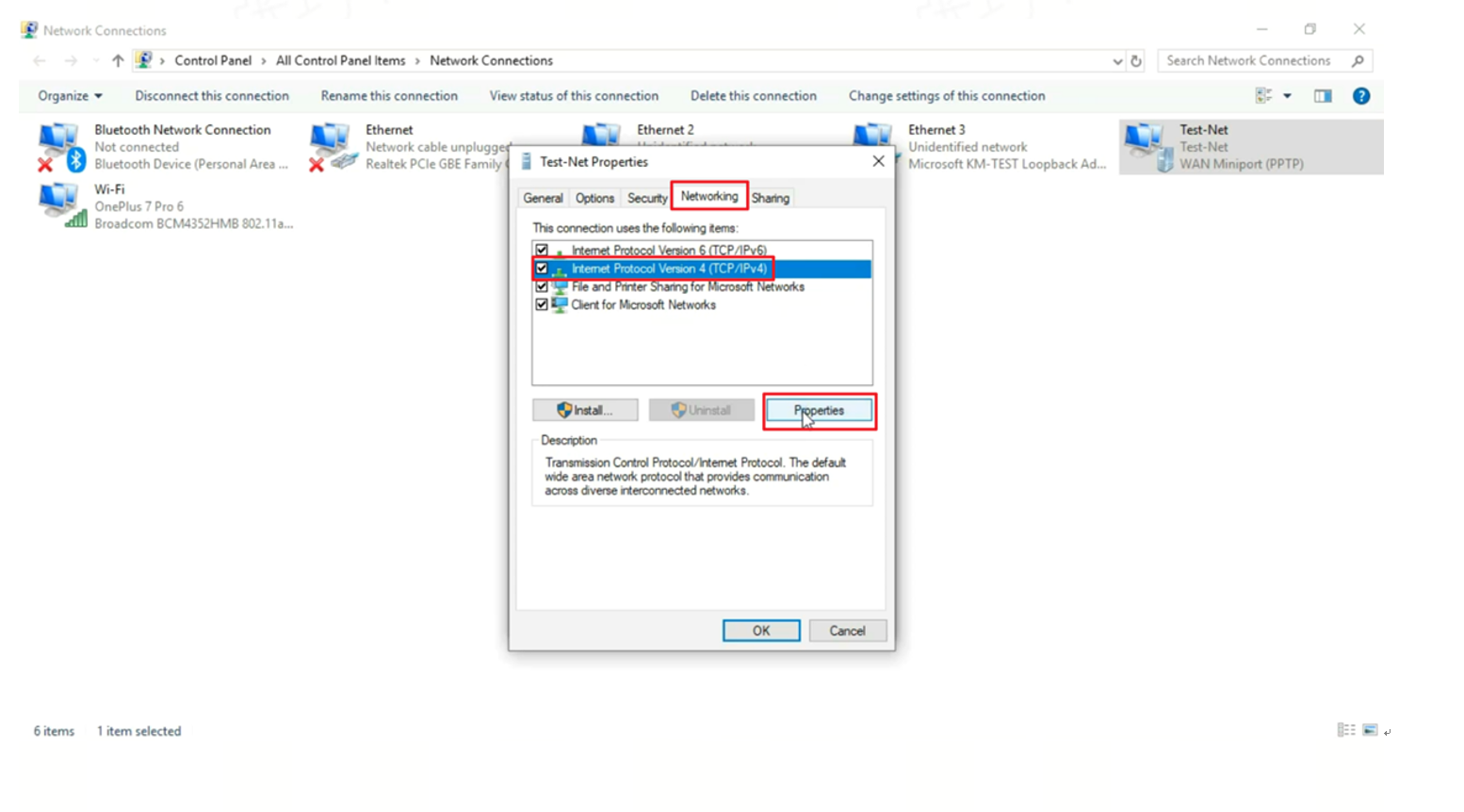Uncheck Internet Protocol Version 6 checkbox

[x=542, y=251]
